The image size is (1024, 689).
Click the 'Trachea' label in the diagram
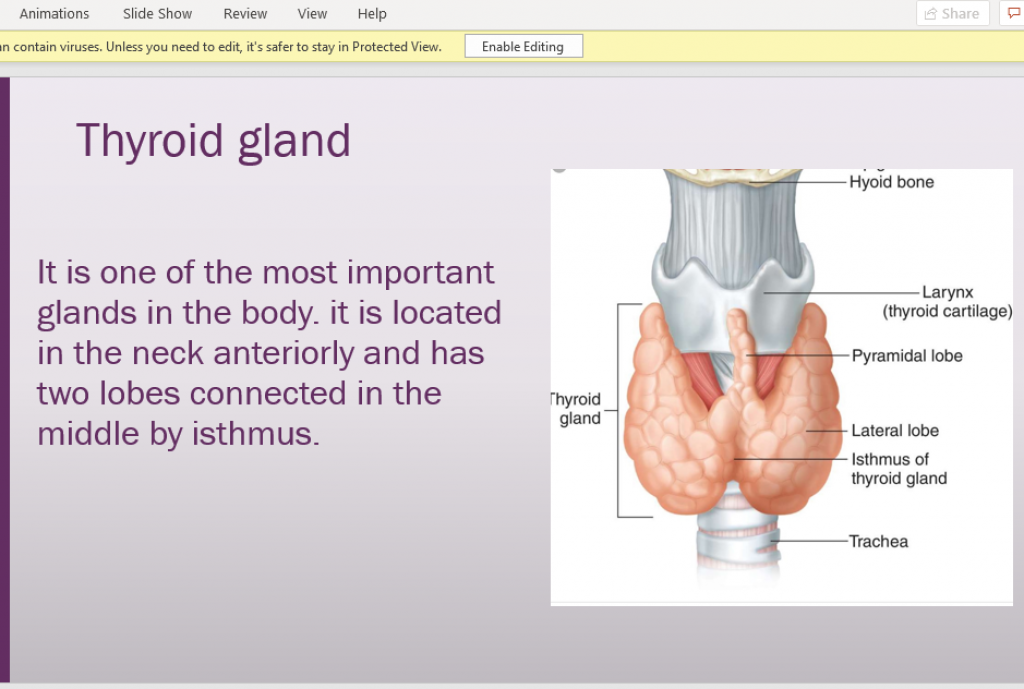[879, 541]
